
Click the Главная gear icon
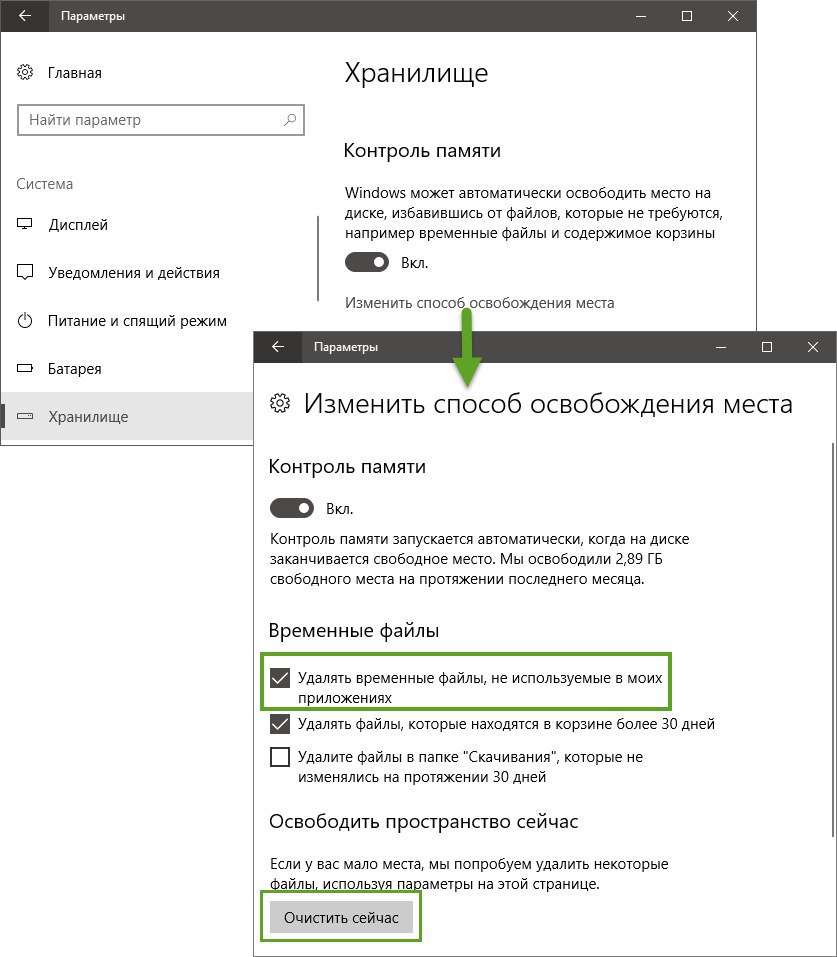click(x=25, y=72)
